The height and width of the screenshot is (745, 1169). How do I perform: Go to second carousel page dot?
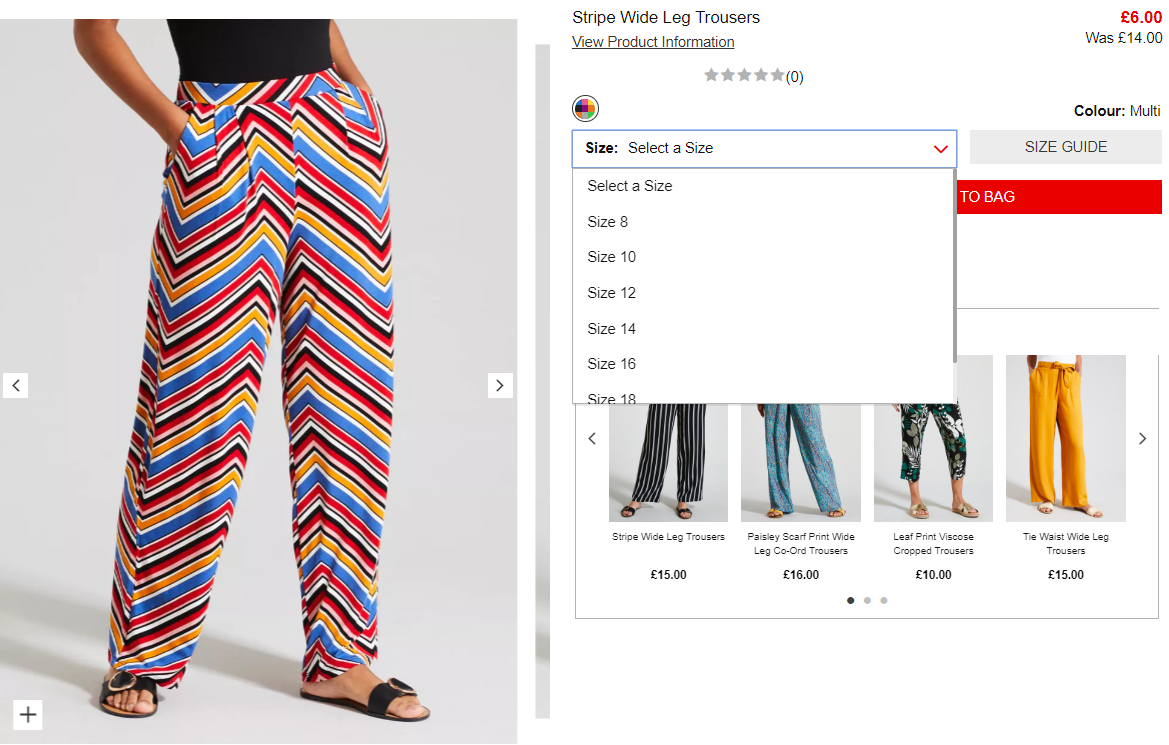tap(867, 601)
